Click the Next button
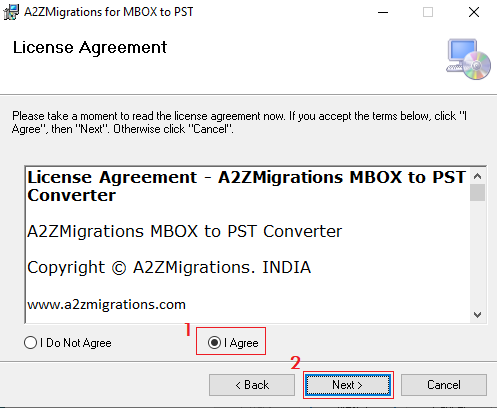The width and height of the screenshot is (497, 408). pyautogui.click(x=348, y=385)
